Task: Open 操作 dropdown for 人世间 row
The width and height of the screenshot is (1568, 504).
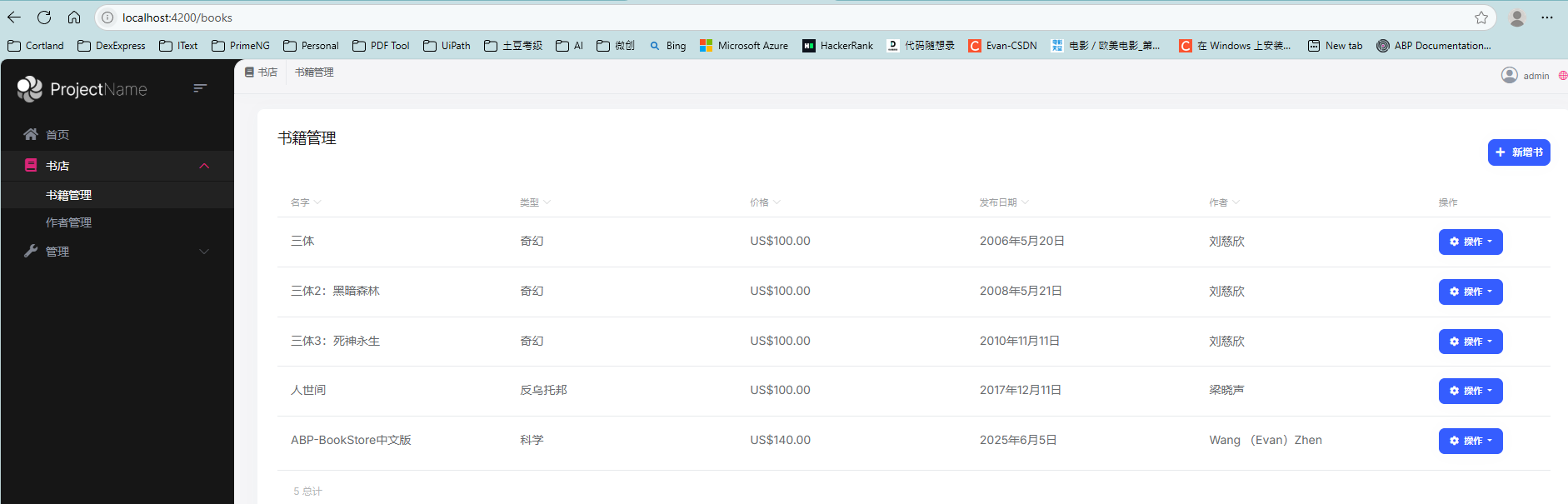Action: pos(1471,391)
